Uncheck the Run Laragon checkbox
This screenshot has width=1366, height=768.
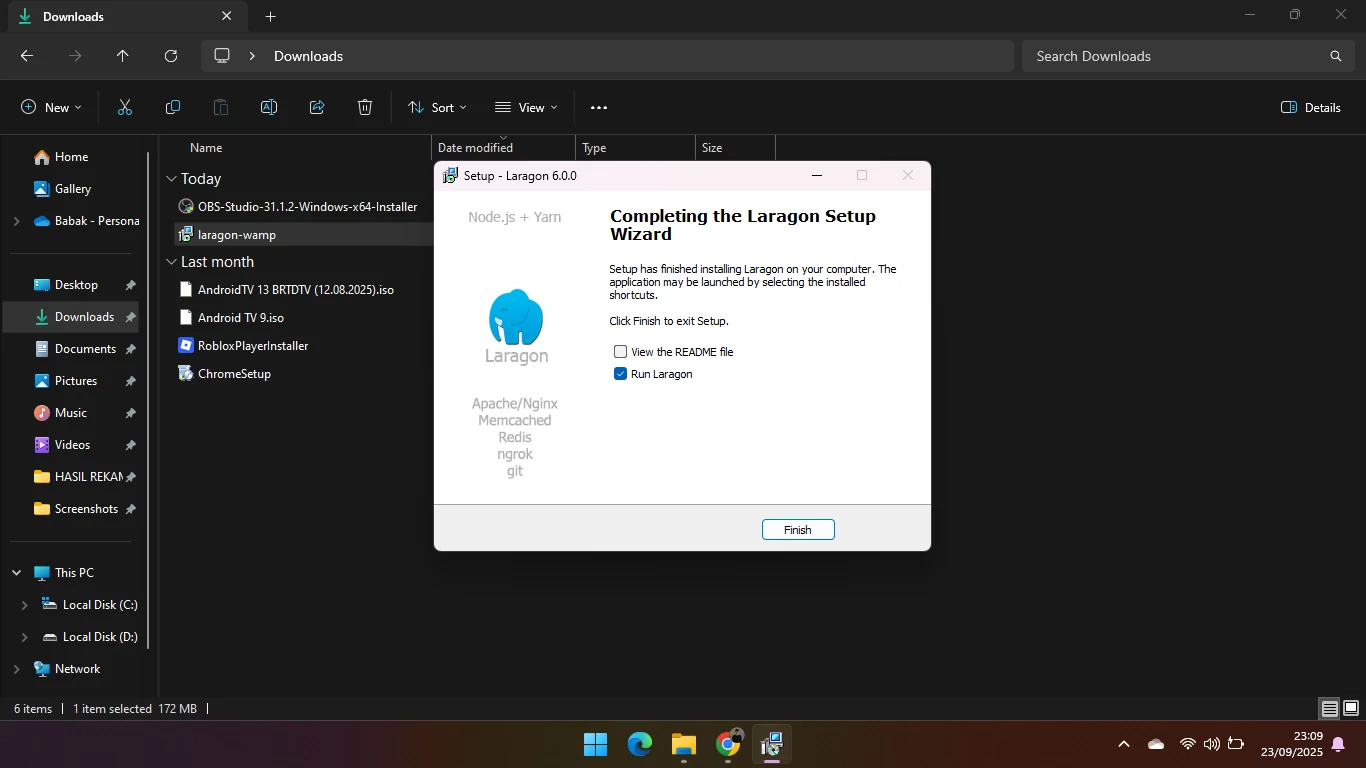621,374
